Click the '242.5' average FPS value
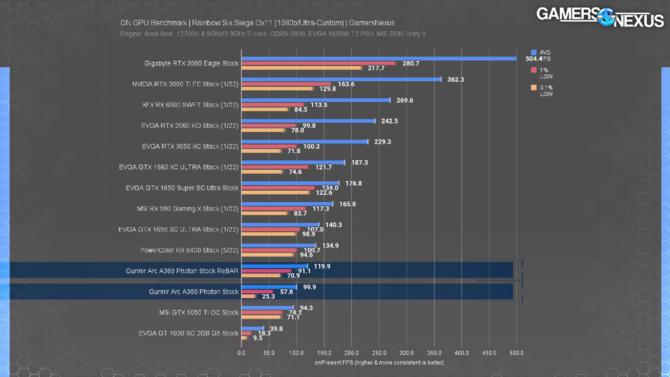This screenshot has width=670, height=377. tap(390, 121)
